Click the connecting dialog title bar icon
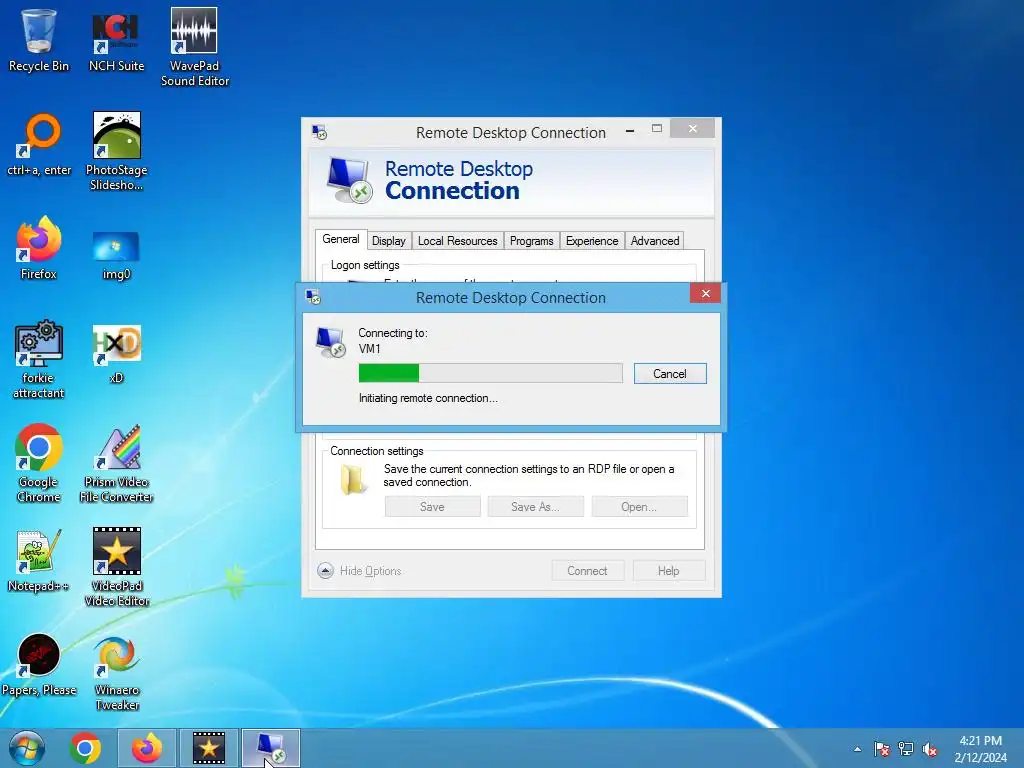The image size is (1024, 768). point(313,298)
